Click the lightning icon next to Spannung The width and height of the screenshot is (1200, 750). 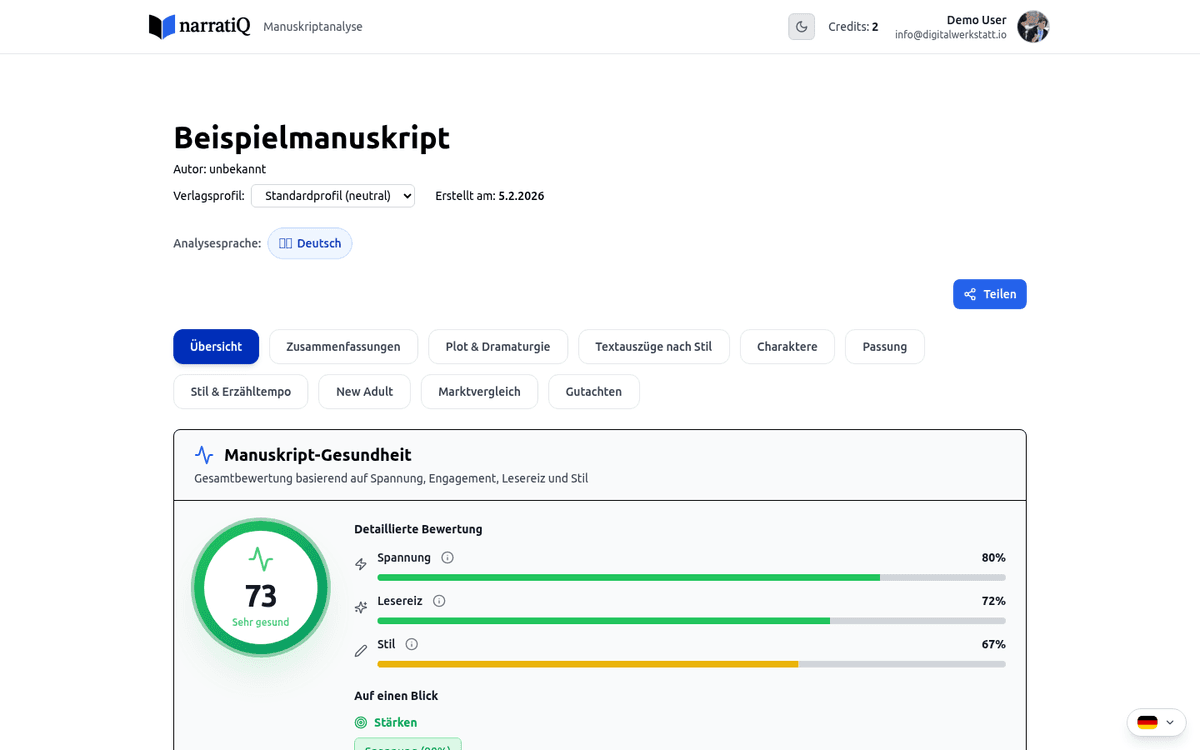click(360, 564)
